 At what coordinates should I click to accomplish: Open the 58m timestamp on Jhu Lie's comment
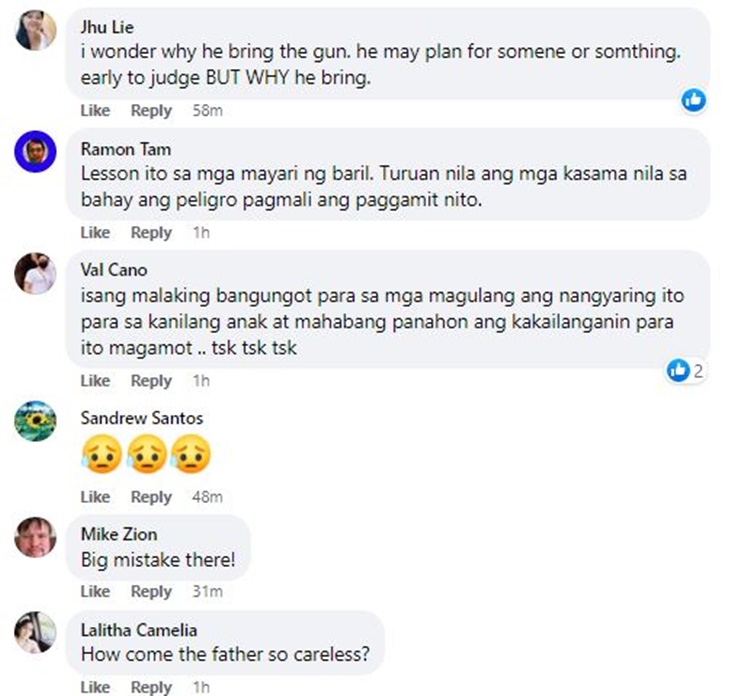(x=207, y=110)
